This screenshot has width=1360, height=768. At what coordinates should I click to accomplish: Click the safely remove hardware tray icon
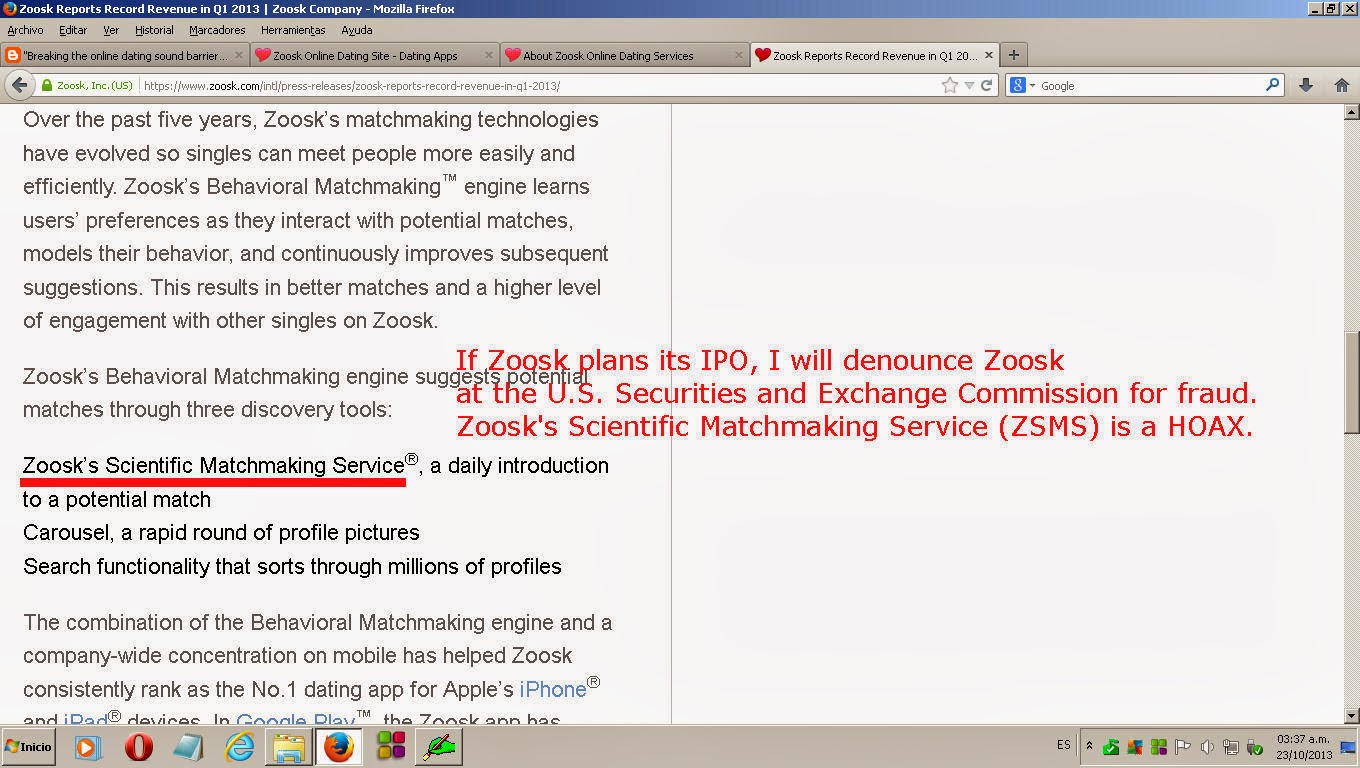click(1253, 747)
